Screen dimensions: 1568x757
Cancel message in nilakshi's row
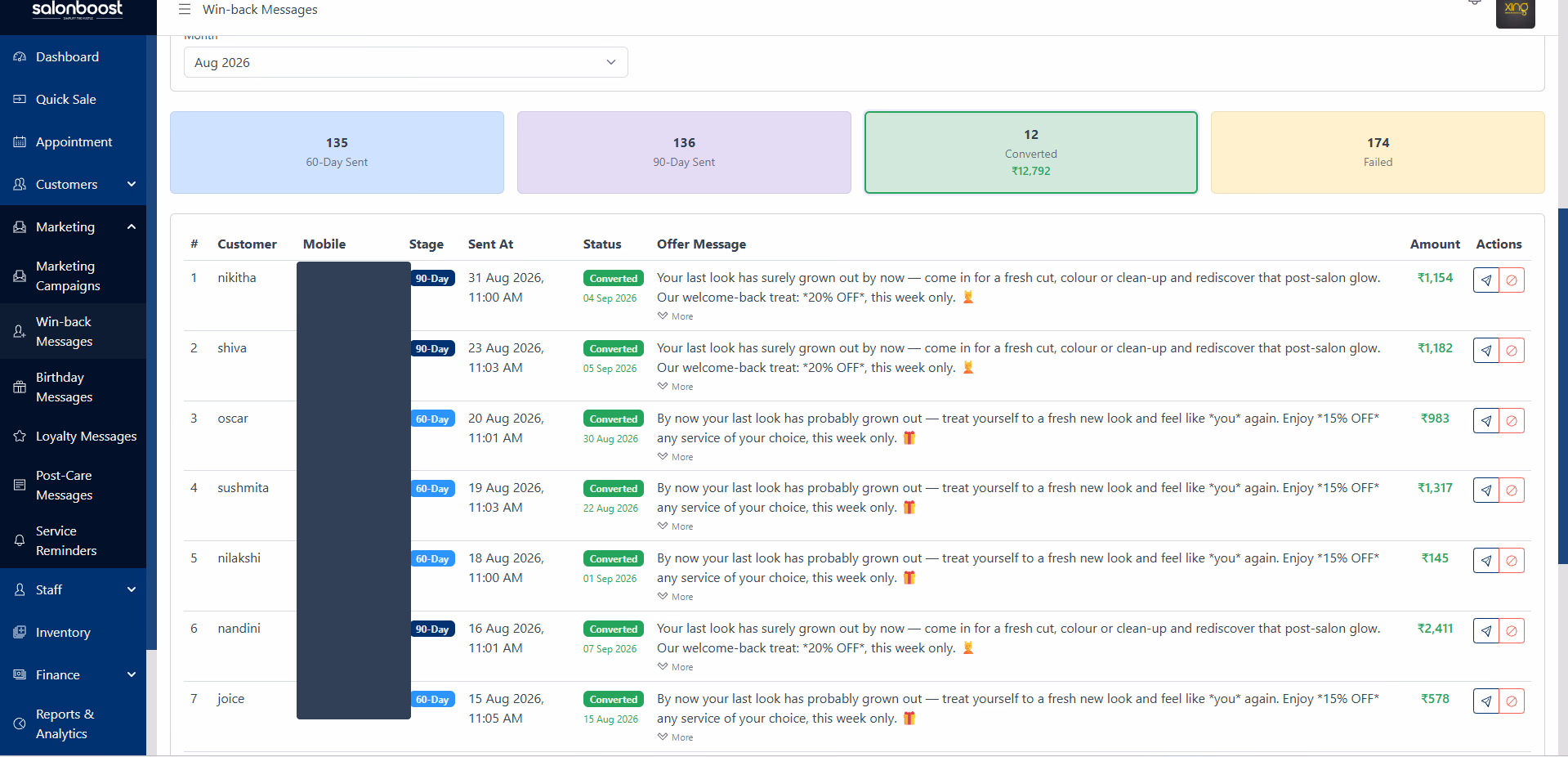[1512, 561]
